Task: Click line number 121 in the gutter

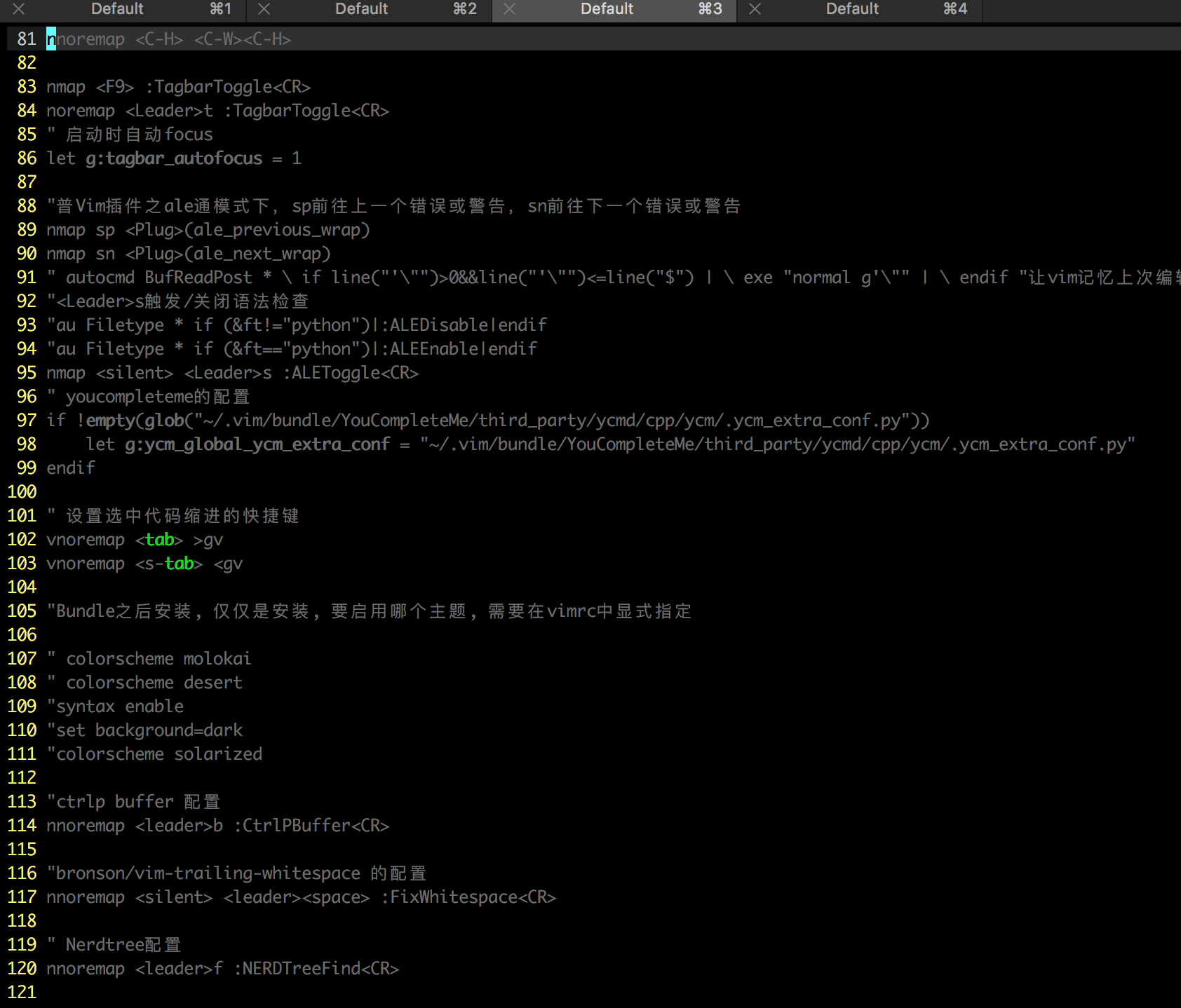Action: pos(22,993)
